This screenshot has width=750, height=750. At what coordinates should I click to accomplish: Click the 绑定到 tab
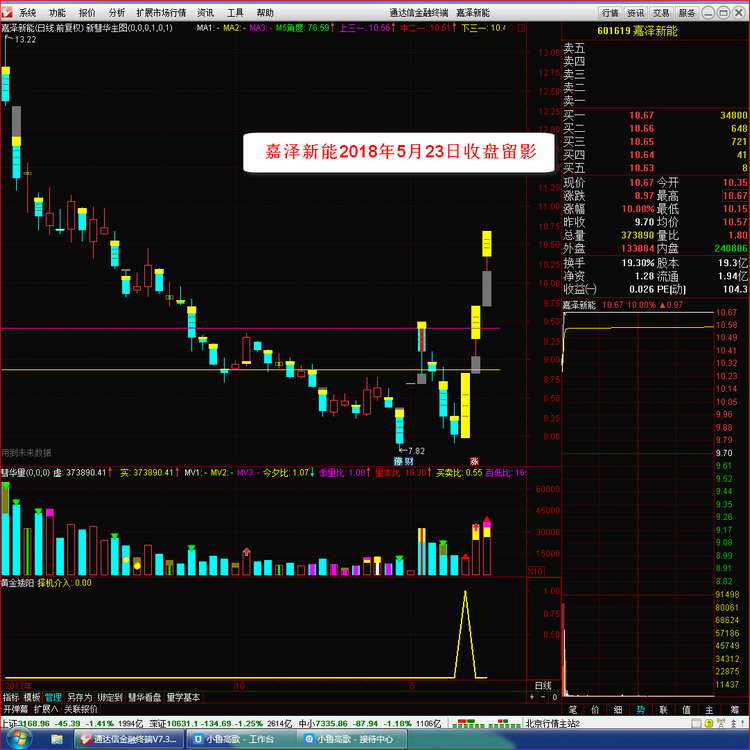pyautogui.click(x=110, y=697)
